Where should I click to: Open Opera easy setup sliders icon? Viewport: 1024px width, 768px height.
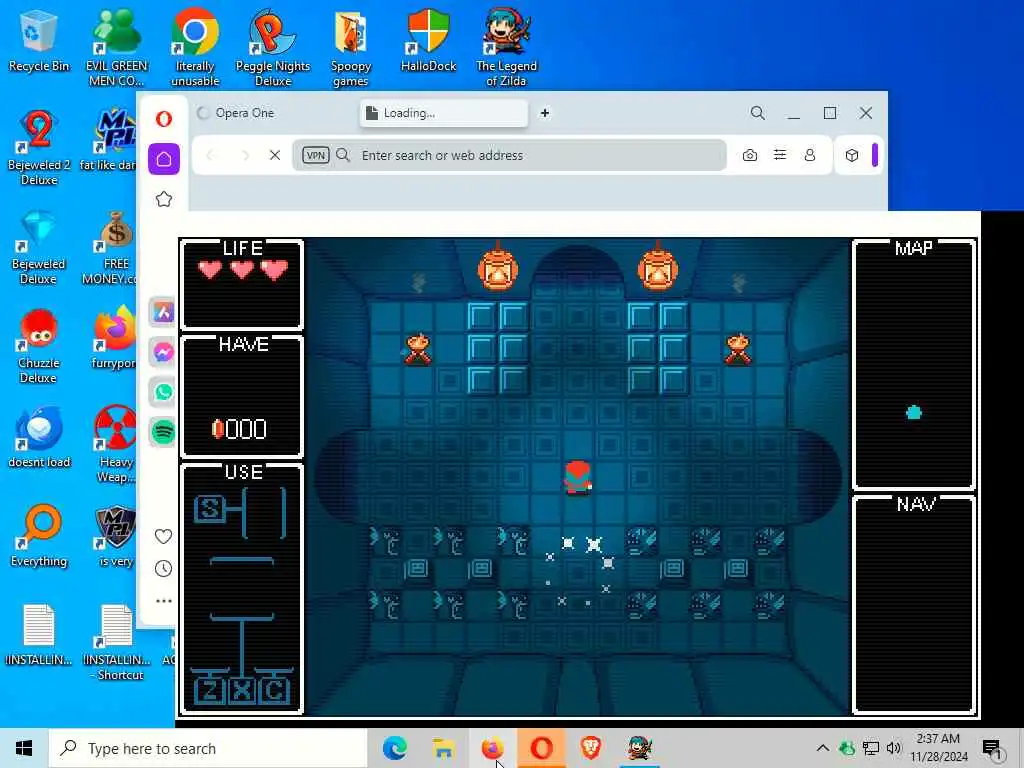pyautogui.click(x=780, y=155)
